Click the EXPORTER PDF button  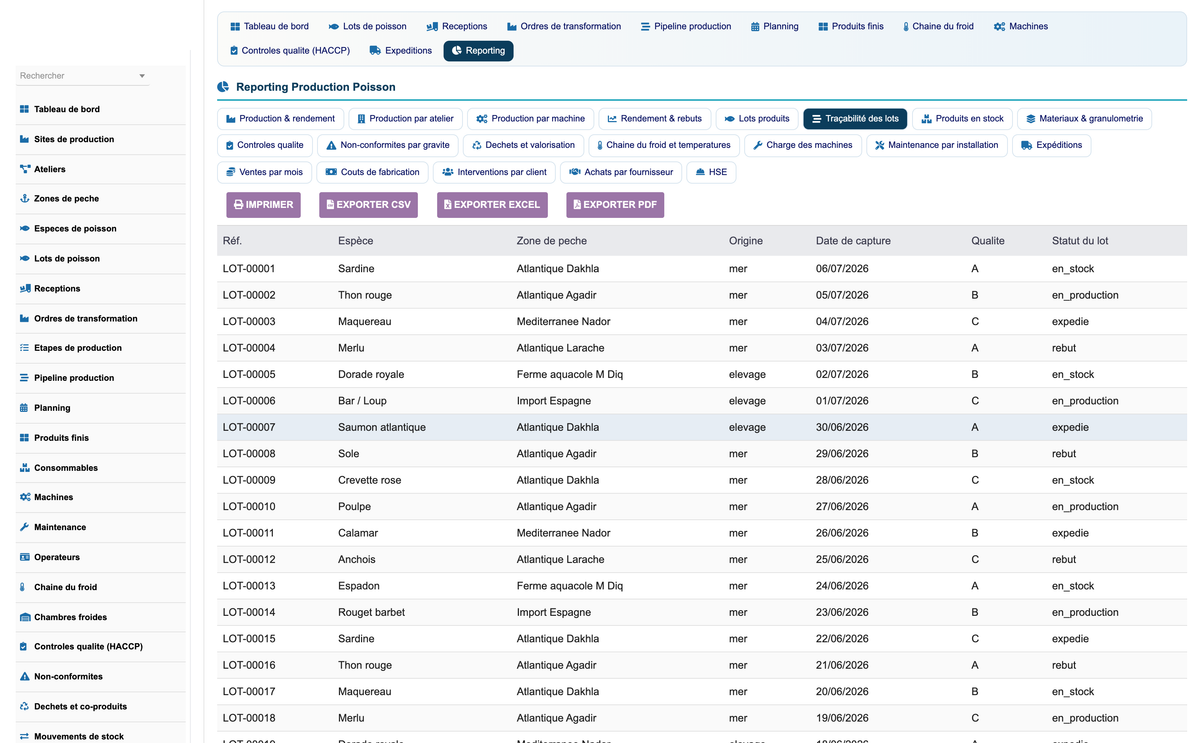pyautogui.click(x=615, y=205)
